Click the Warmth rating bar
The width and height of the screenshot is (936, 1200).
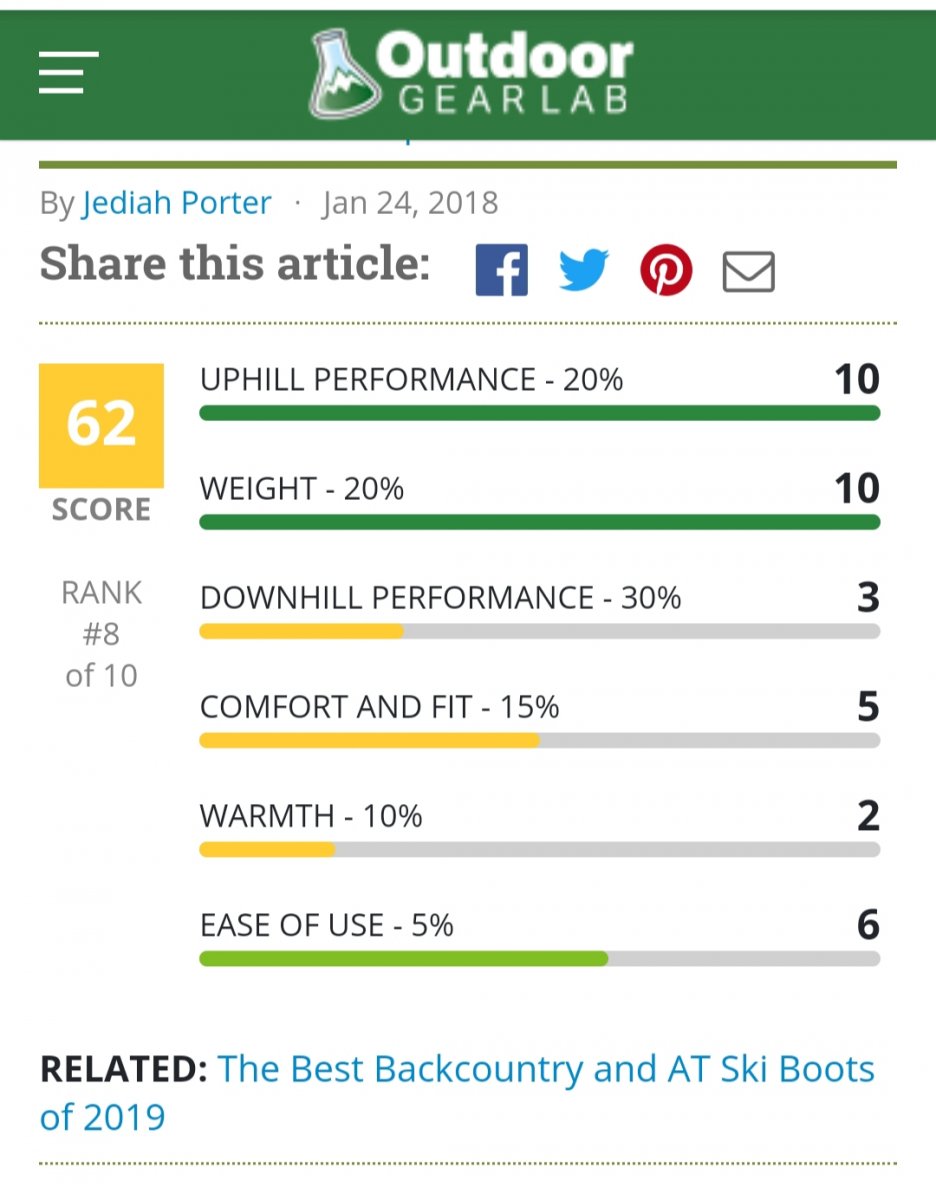coord(540,849)
